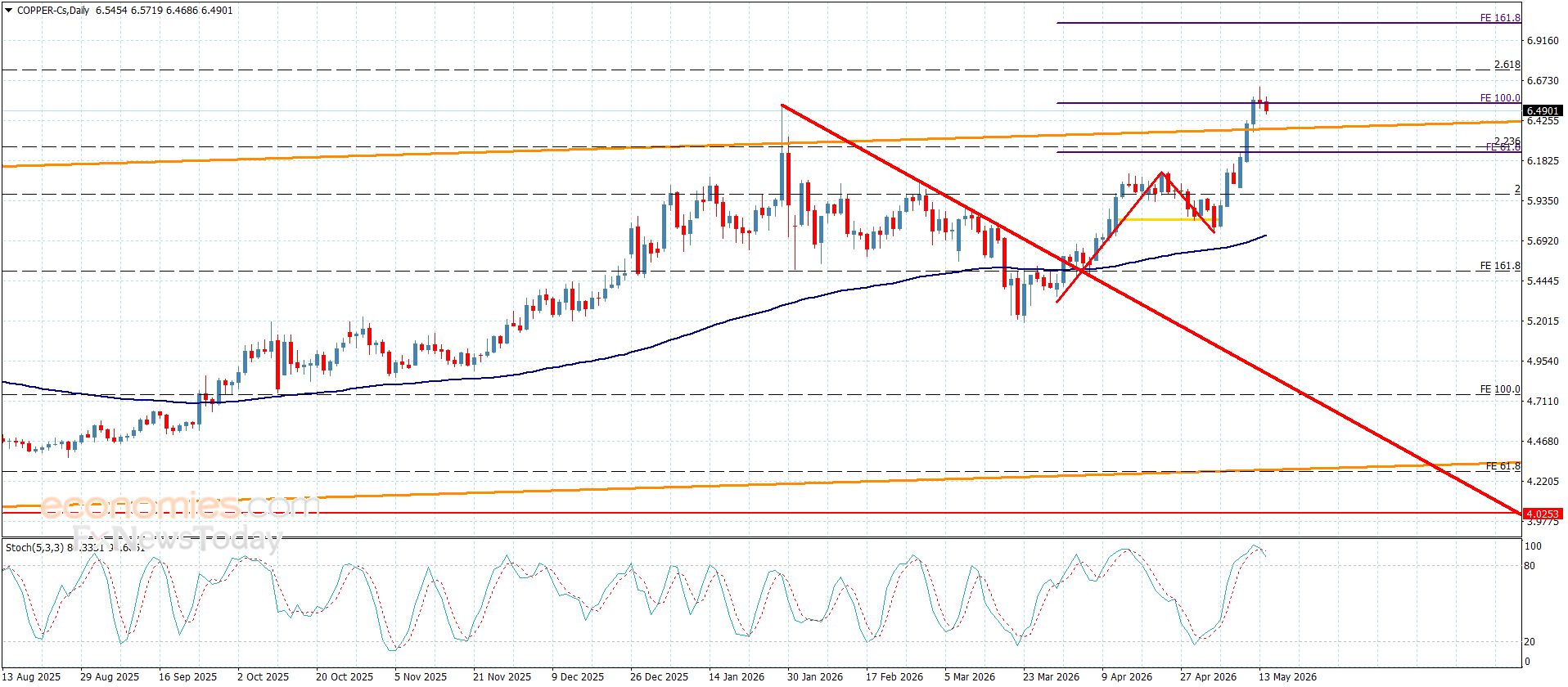The image size is (1568, 687).
Task: Click the 6.1825 price axis value
Action: [x=1543, y=161]
